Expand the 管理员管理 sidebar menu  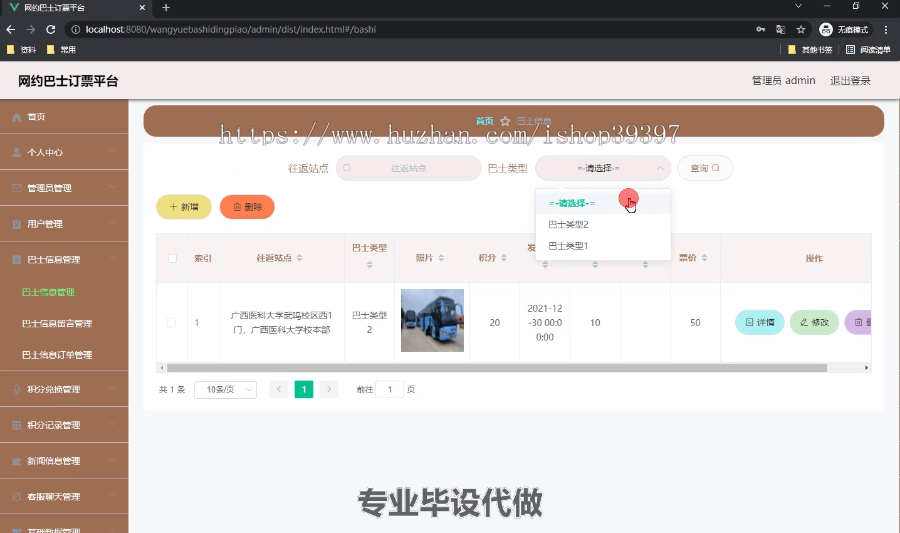pyautogui.click(x=64, y=188)
